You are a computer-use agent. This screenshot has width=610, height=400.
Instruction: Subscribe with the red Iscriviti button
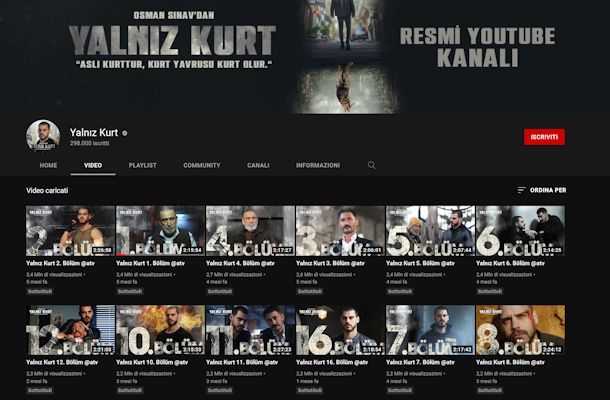pos(544,137)
